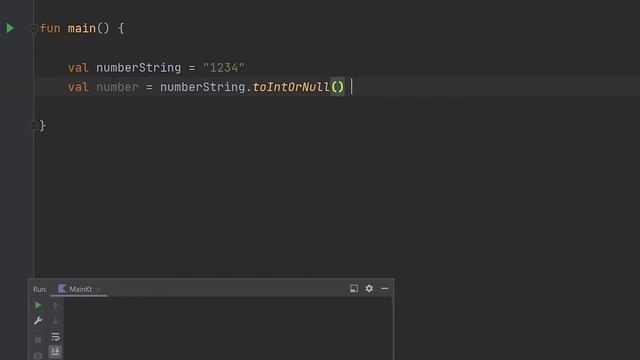Click the fun keyword

(x=50, y=28)
